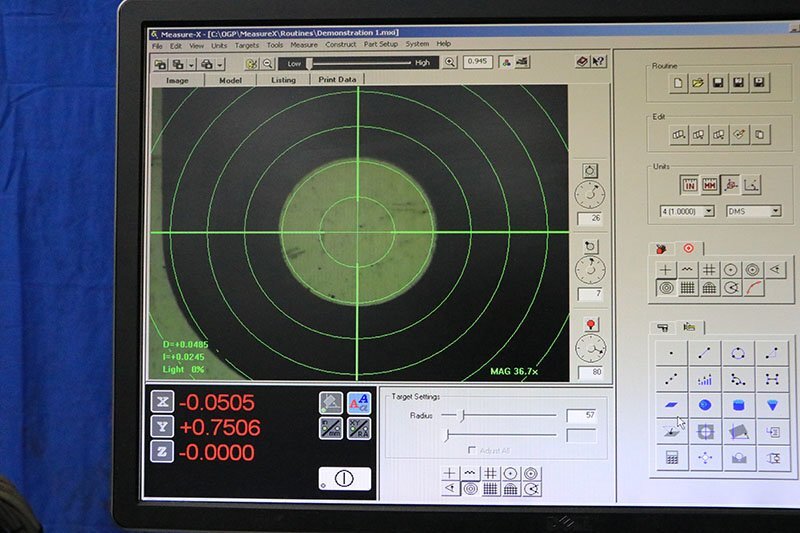The width and height of the screenshot is (800, 533).
Task: Zero the Y axis readout button
Action: pos(162,426)
